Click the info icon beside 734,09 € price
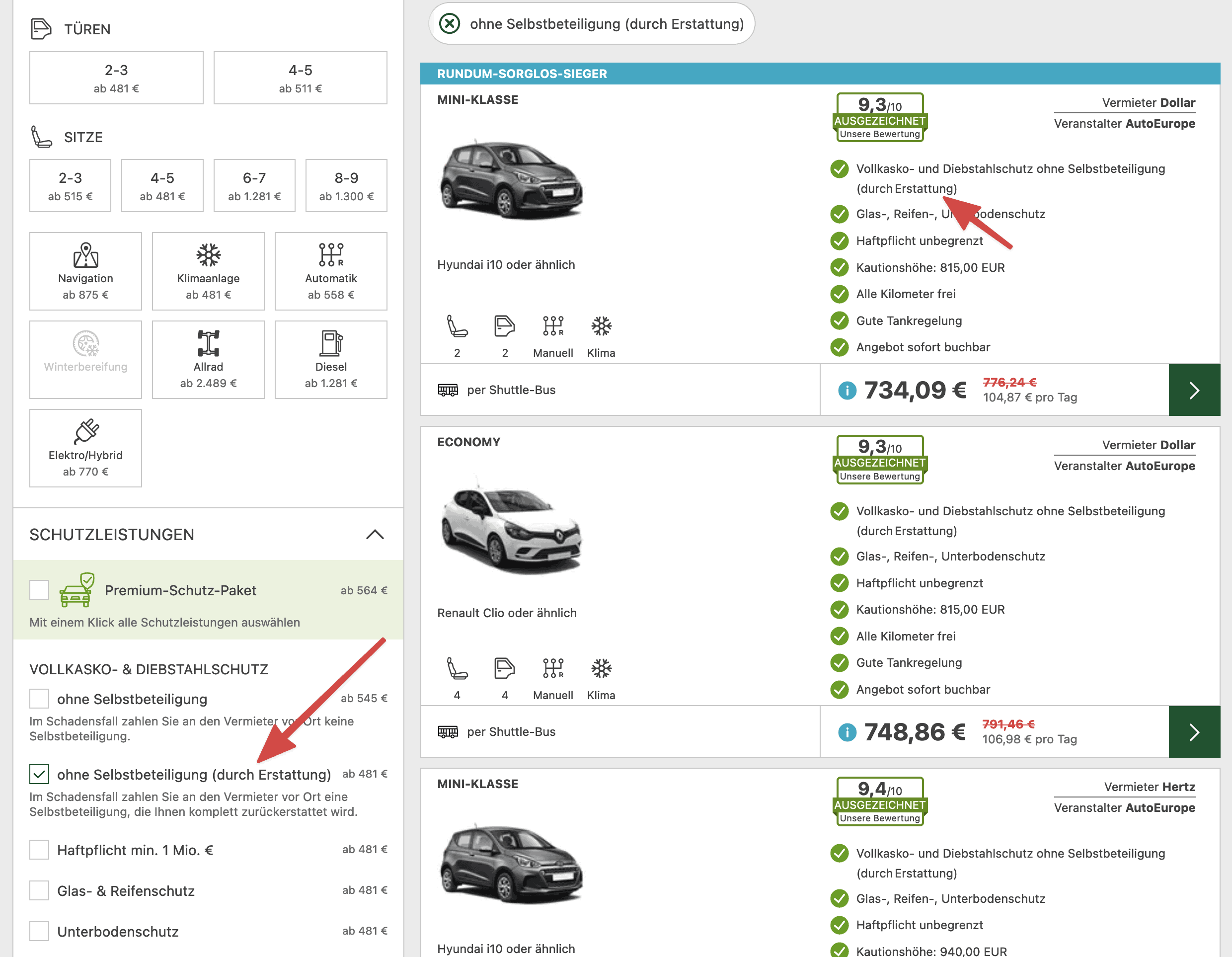Image resolution: width=1232 pixels, height=957 pixels. pos(847,390)
